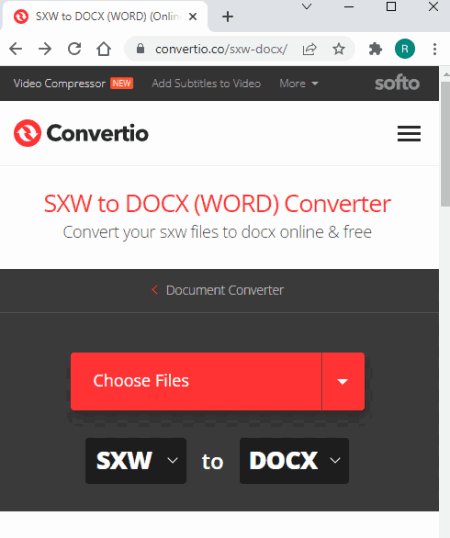This screenshot has height=538, width=450.
Task: Bookmark this page with the star icon
Action: [339, 49]
